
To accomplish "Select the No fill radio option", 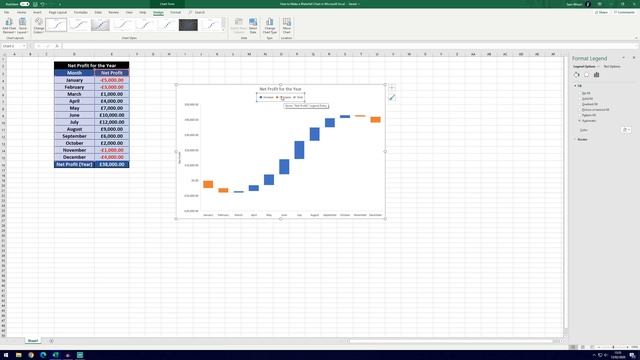I will (x=580, y=93).
